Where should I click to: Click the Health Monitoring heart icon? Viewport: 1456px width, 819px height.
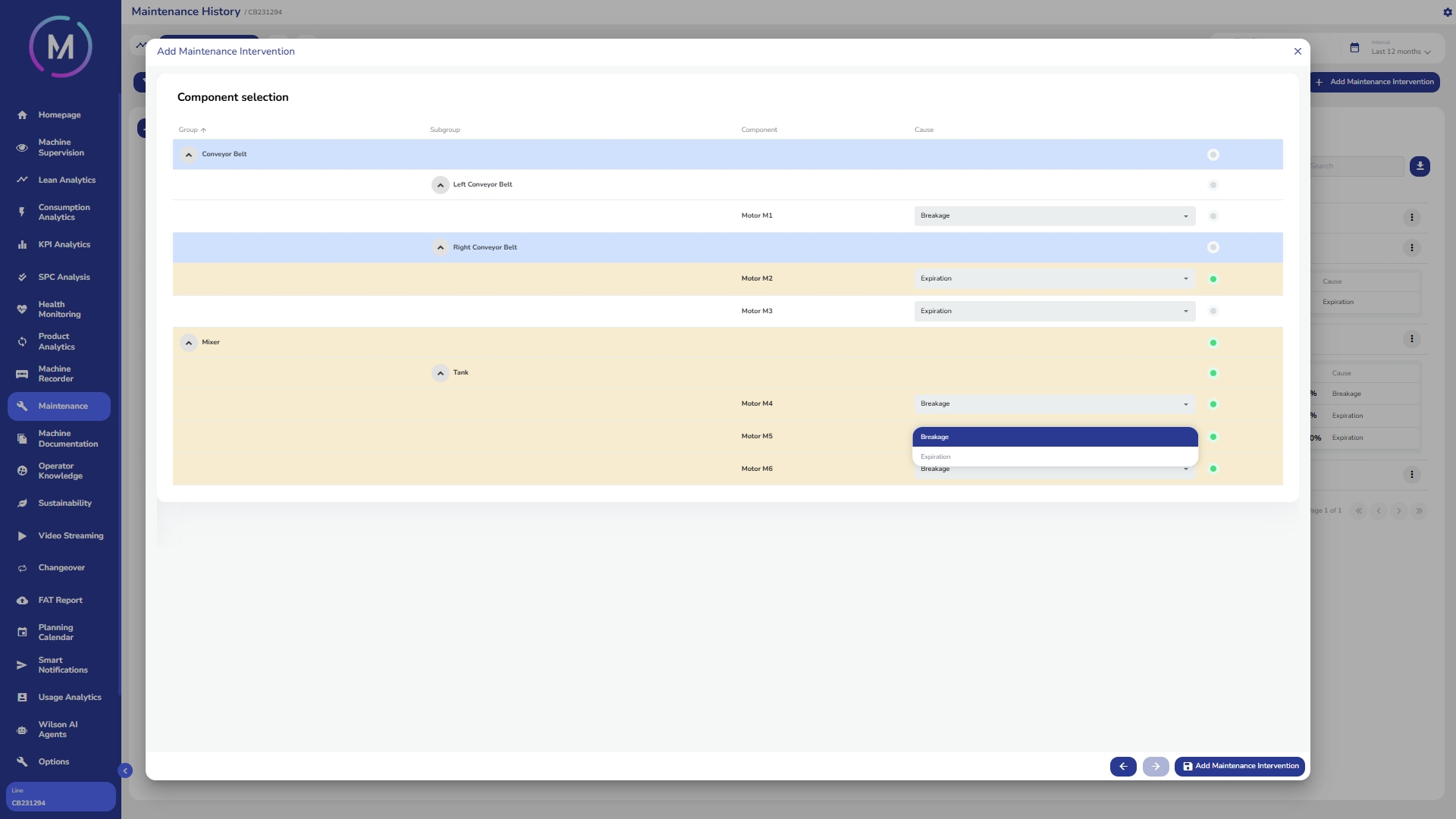pos(22,309)
